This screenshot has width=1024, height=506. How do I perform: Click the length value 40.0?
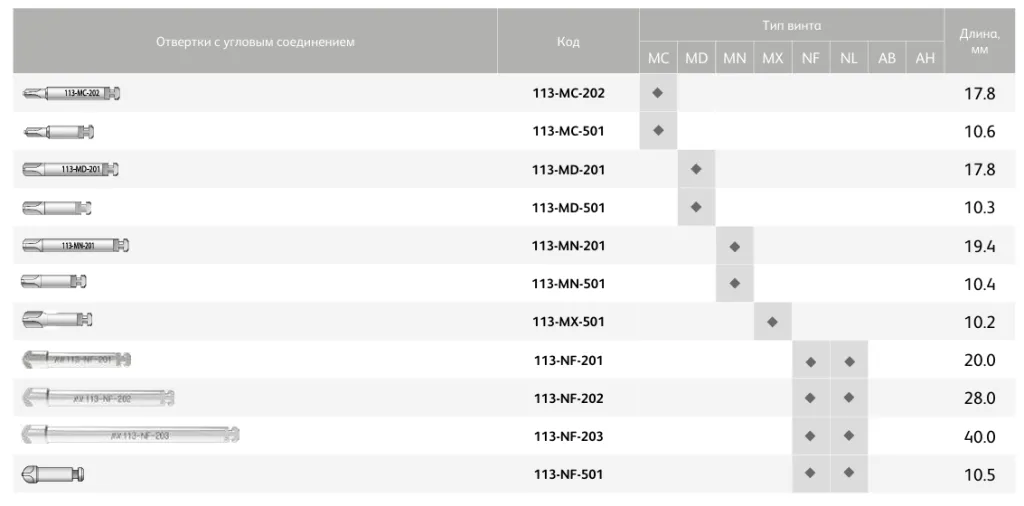979,437
